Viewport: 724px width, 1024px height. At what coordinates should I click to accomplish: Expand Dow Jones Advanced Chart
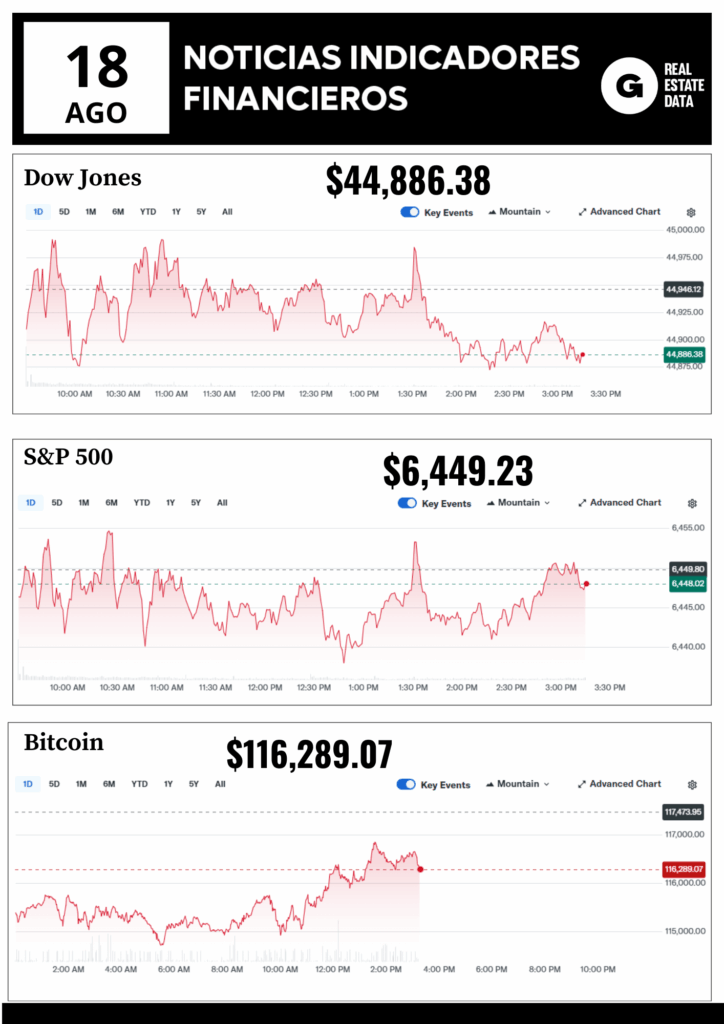tap(619, 212)
